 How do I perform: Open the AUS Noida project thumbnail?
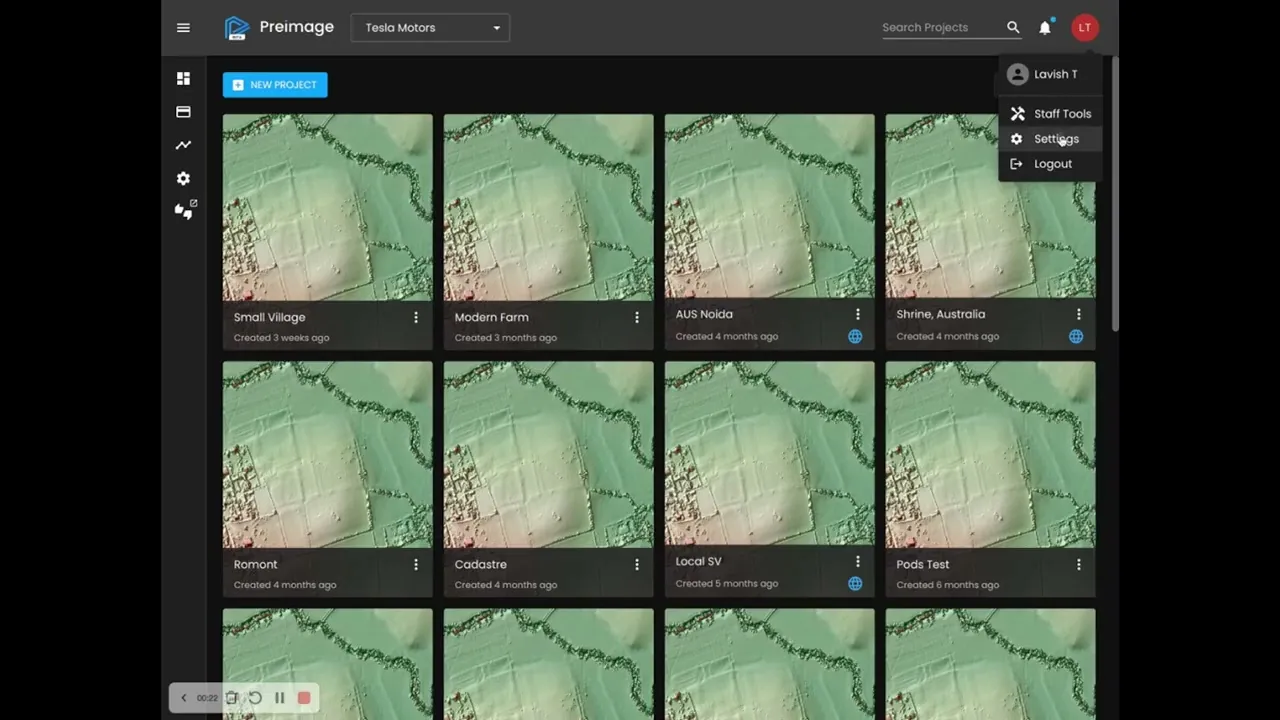click(770, 206)
